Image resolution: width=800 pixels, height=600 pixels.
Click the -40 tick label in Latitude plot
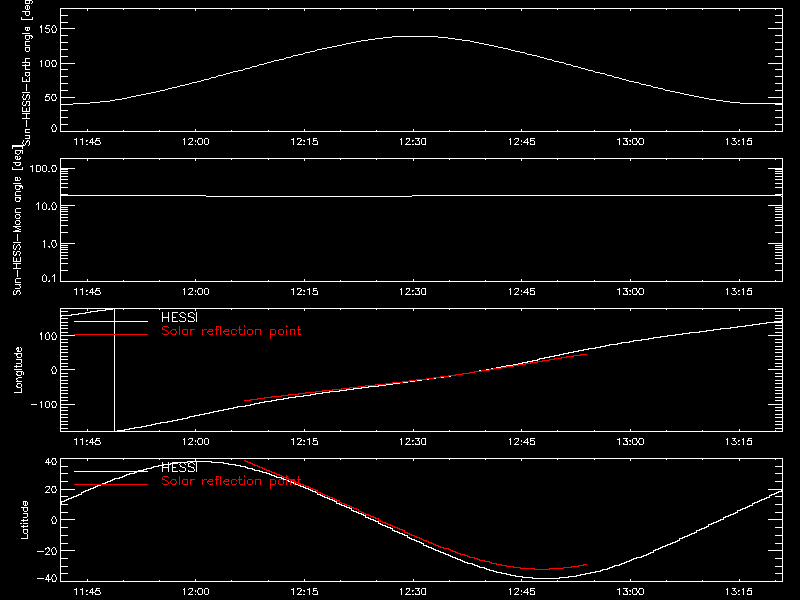(47, 579)
